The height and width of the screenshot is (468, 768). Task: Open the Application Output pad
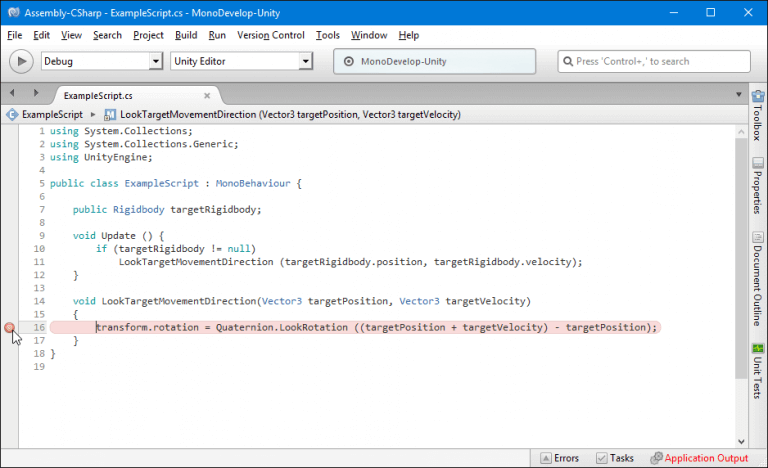click(x=698, y=458)
